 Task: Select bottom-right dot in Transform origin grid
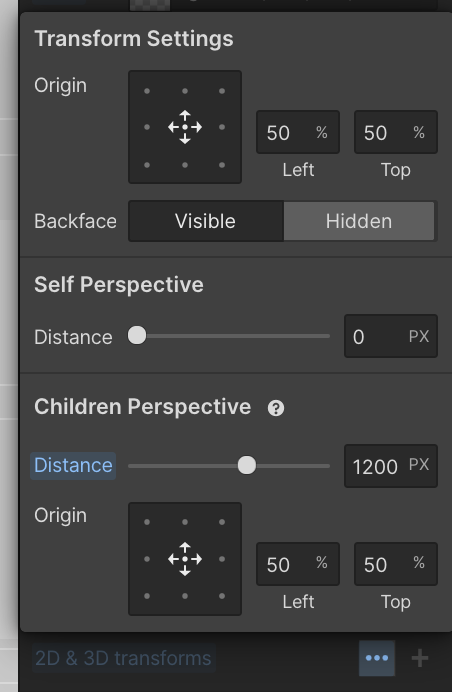(222, 165)
